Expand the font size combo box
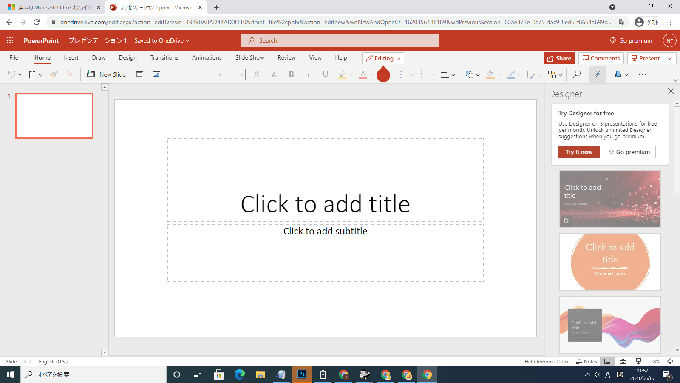The image size is (680, 383). (241, 75)
